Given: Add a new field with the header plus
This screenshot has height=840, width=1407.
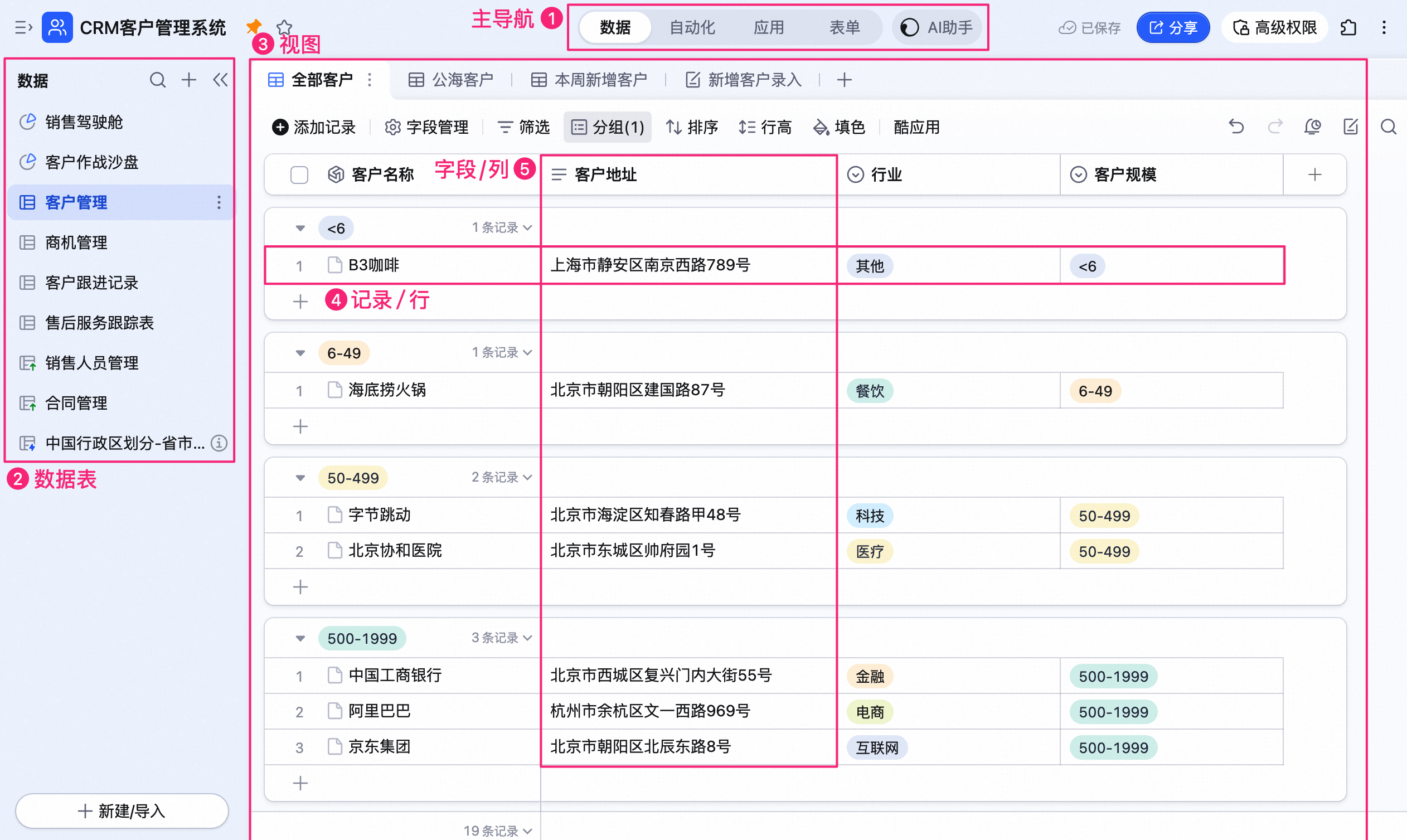Looking at the screenshot, I should (1315, 174).
